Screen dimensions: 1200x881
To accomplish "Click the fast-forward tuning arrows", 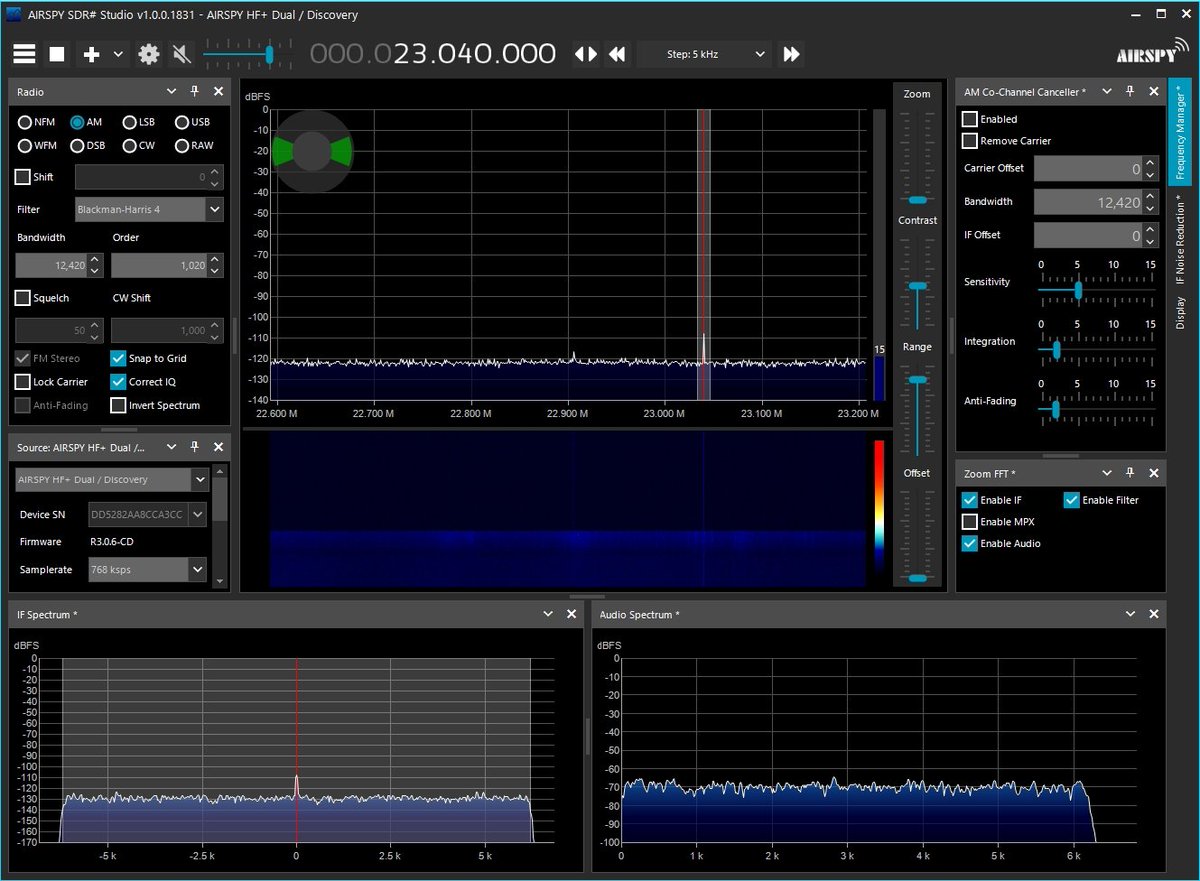I will [790, 54].
